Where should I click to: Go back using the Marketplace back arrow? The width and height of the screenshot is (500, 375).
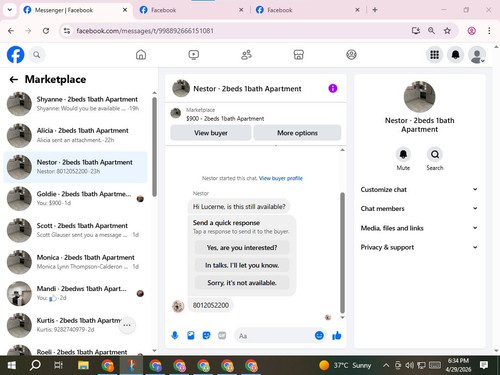(14, 79)
